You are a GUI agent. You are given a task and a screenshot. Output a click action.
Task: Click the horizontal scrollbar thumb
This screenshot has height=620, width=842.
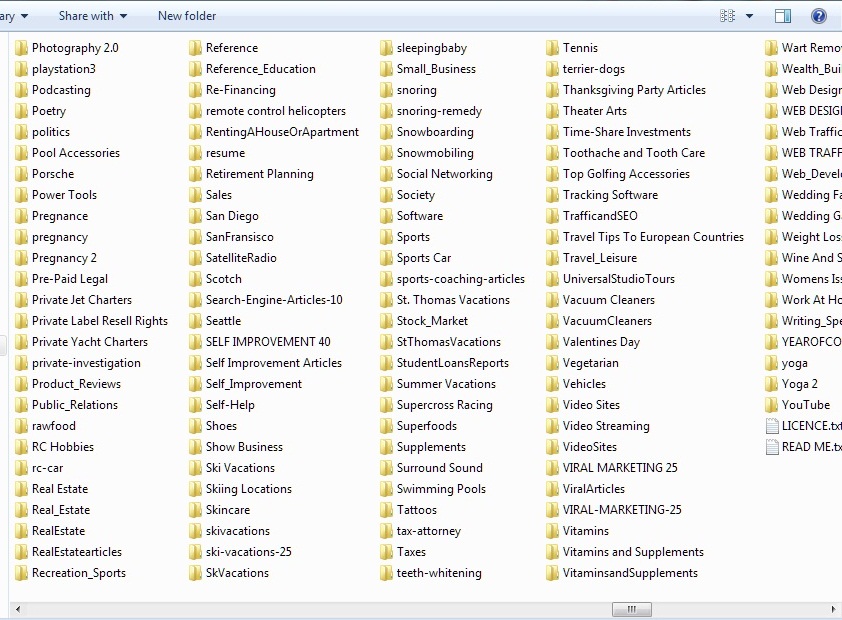(x=632, y=610)
